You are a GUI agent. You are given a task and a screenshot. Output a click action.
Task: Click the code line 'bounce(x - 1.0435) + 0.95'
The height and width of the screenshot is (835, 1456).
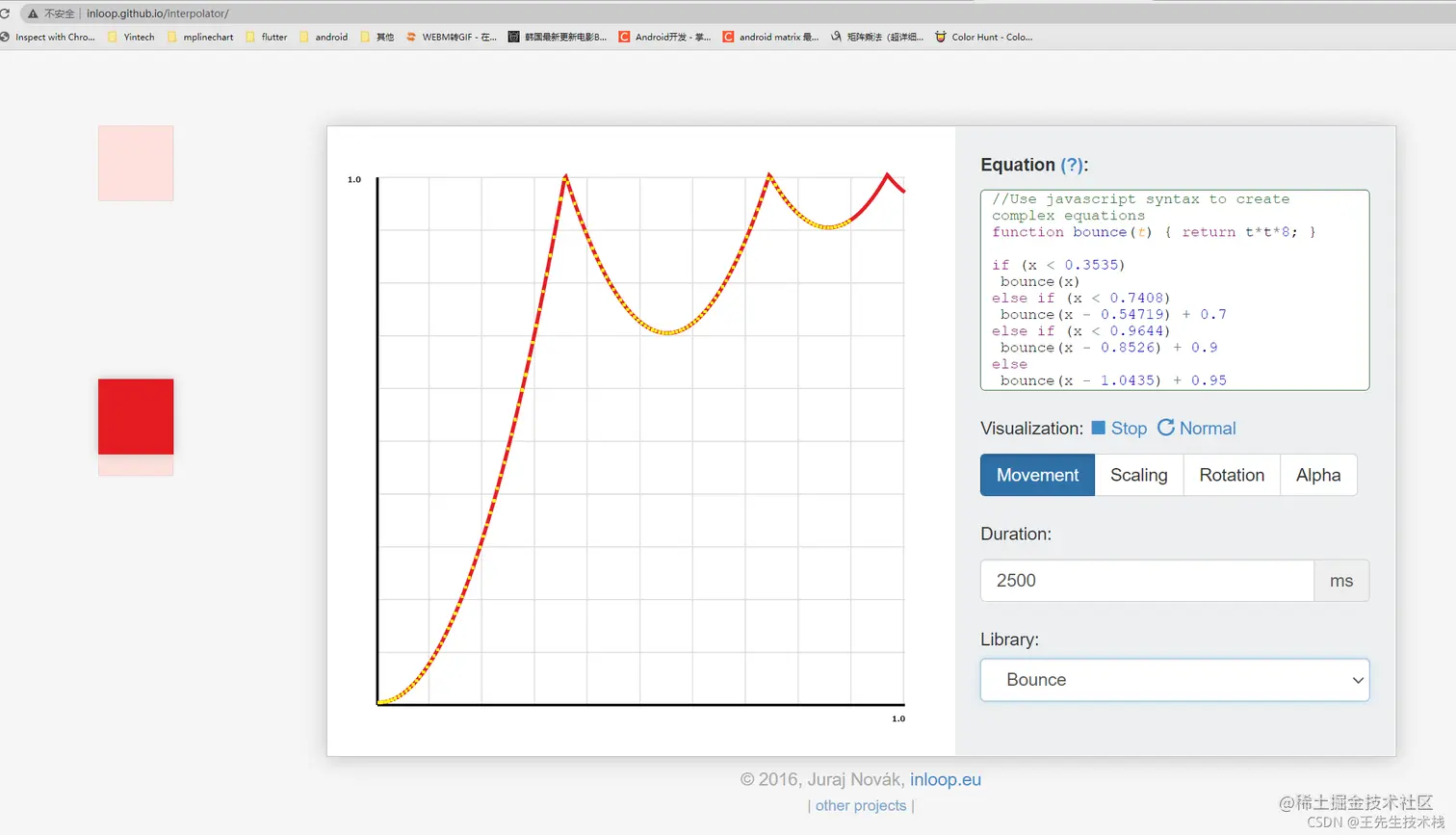(x=1113, y=380)
